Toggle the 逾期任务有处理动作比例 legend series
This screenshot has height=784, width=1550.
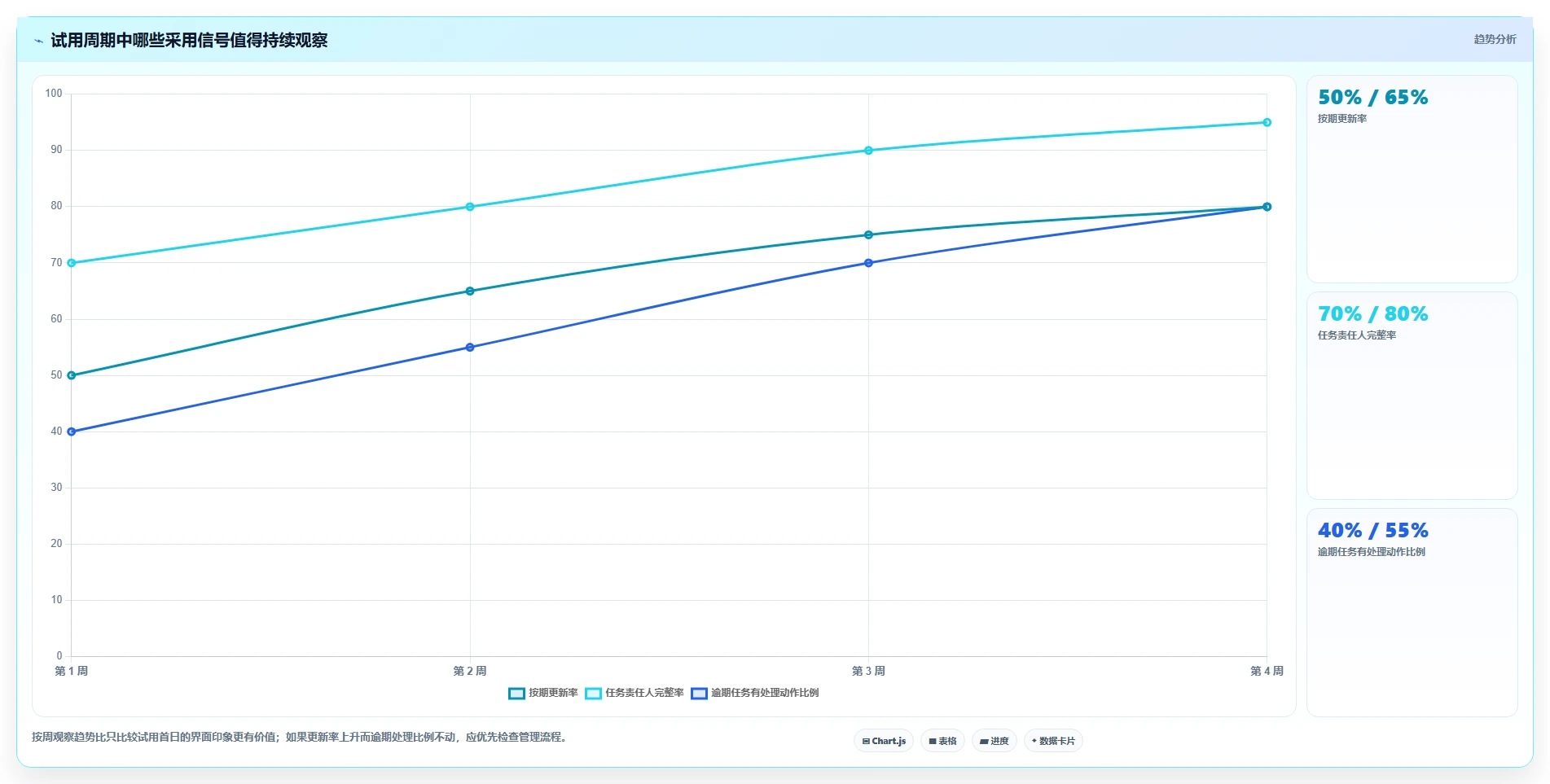754,693
